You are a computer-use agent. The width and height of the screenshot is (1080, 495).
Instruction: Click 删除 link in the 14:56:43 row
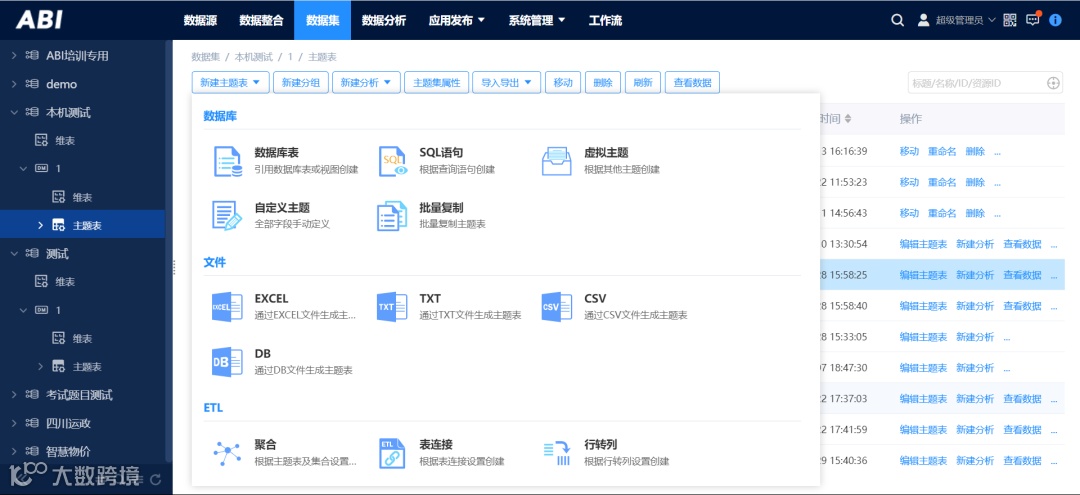click(975, 213)
